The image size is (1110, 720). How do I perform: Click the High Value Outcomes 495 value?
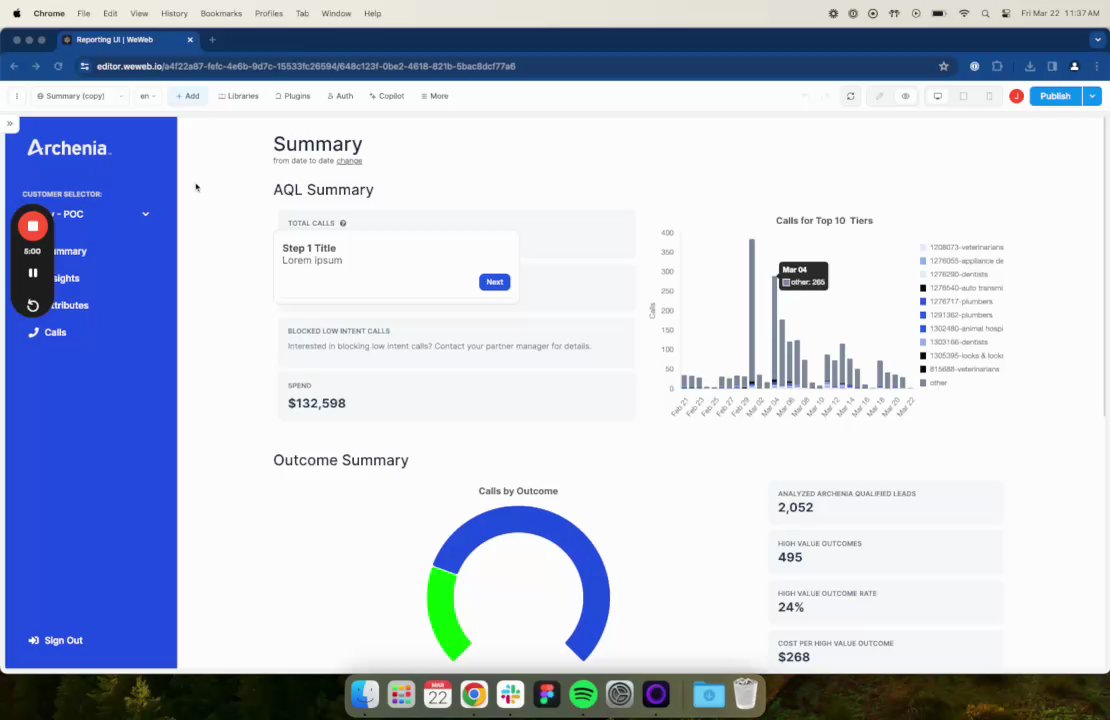tap(790, 557)
